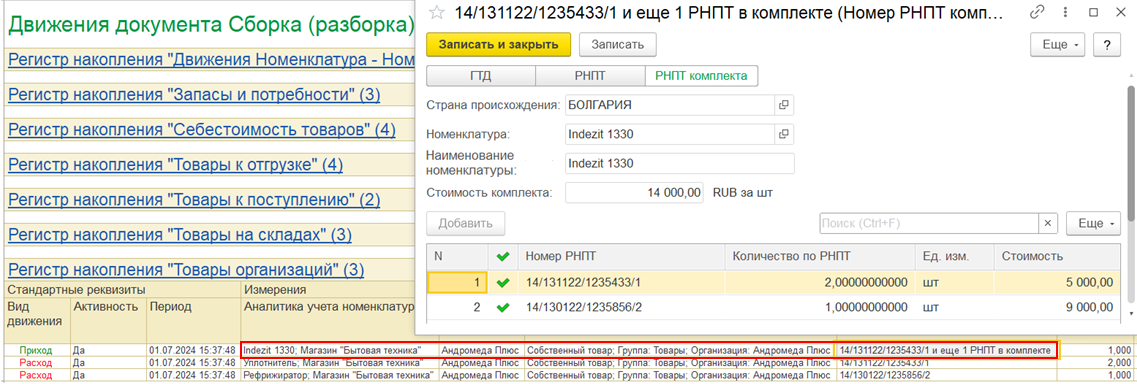
Task: Clear search field with the X icon
Action: [x=1048, y=224]
